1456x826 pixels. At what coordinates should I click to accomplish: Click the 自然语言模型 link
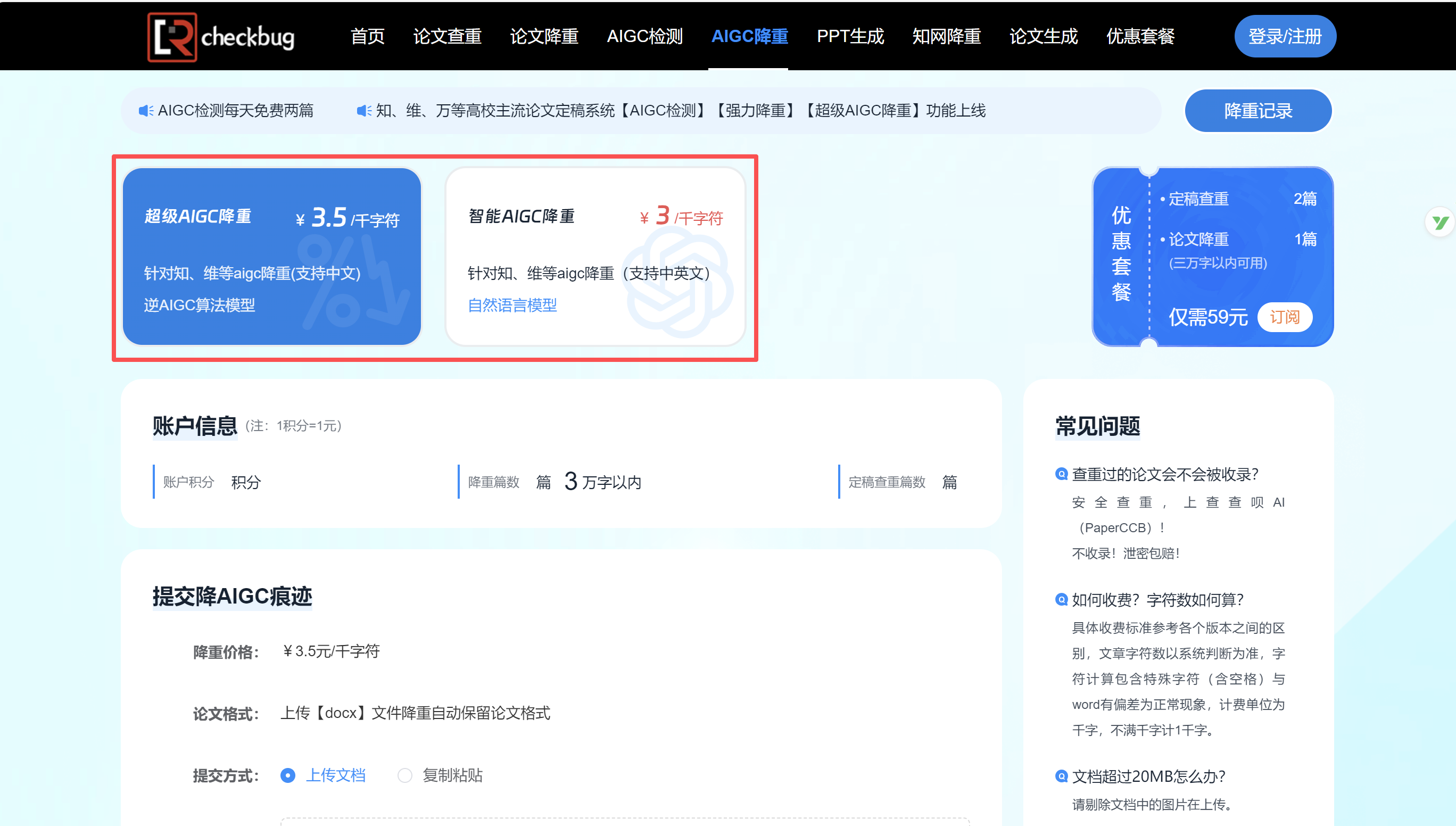tap(512, 305)
